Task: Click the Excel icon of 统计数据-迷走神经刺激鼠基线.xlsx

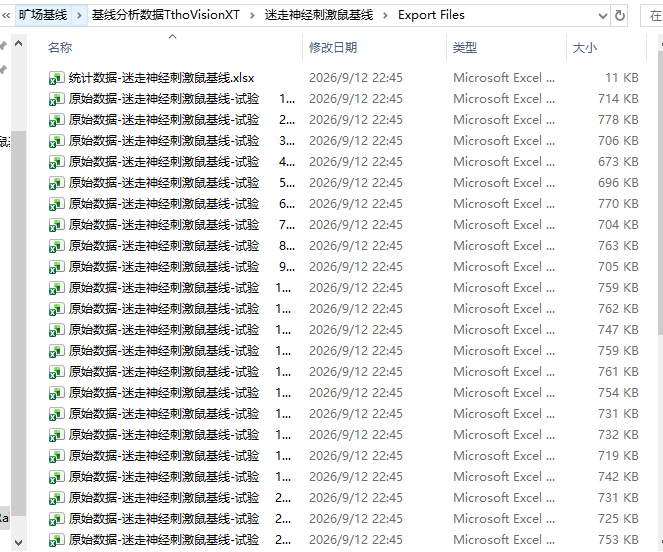Action: point(56,78)
